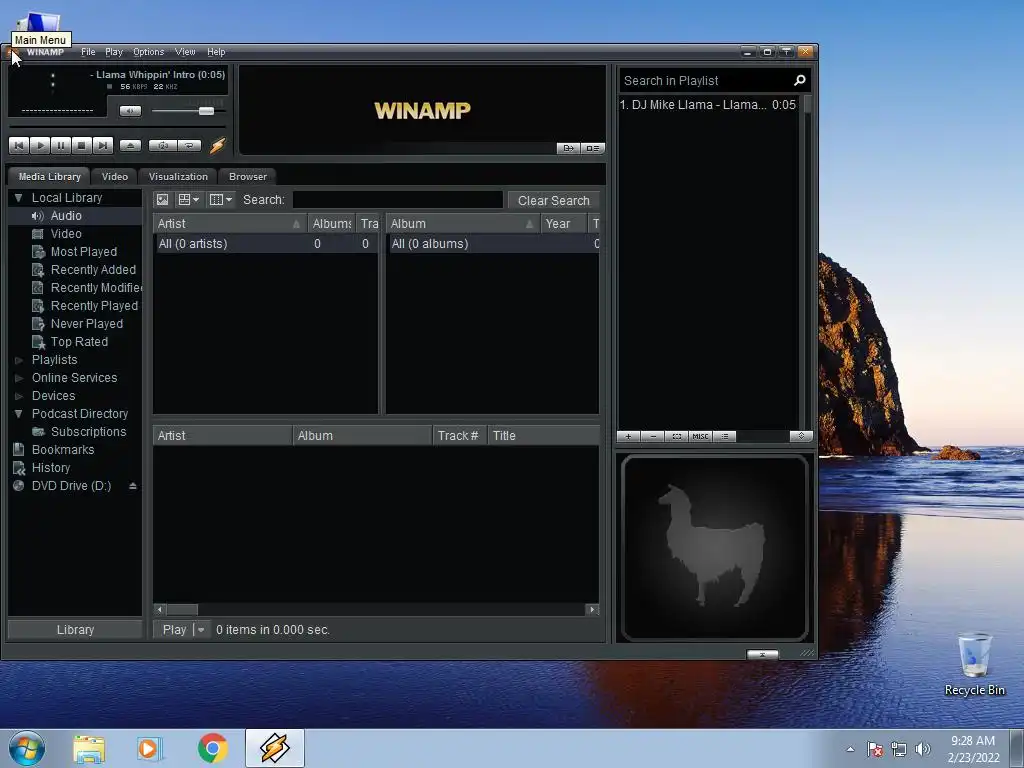
Task: Select the All (0 albums) row
Action: (x=492, y=244)
